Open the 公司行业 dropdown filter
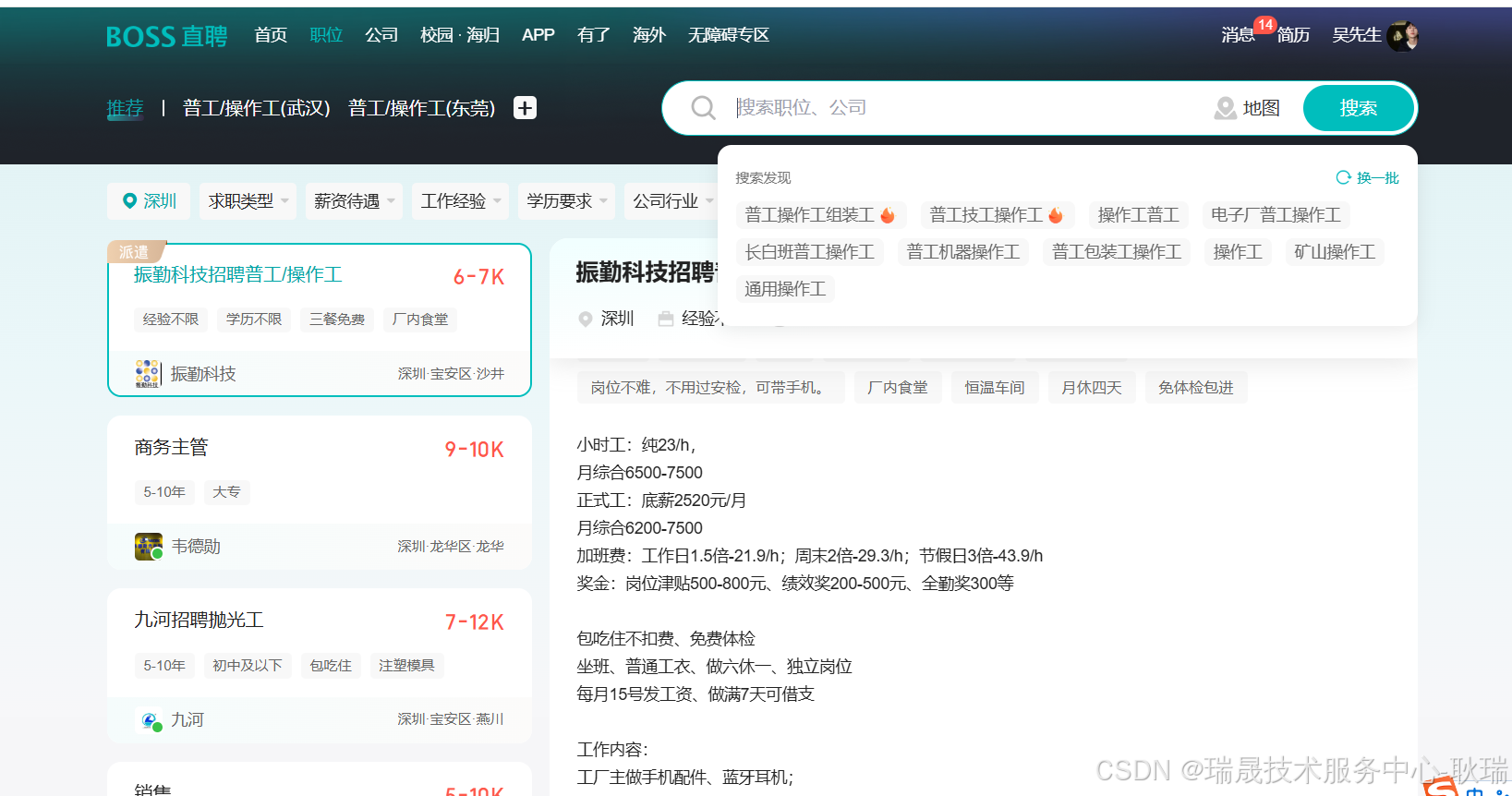1512x796 pixels. pyautogui.click(x=672, y=200)
